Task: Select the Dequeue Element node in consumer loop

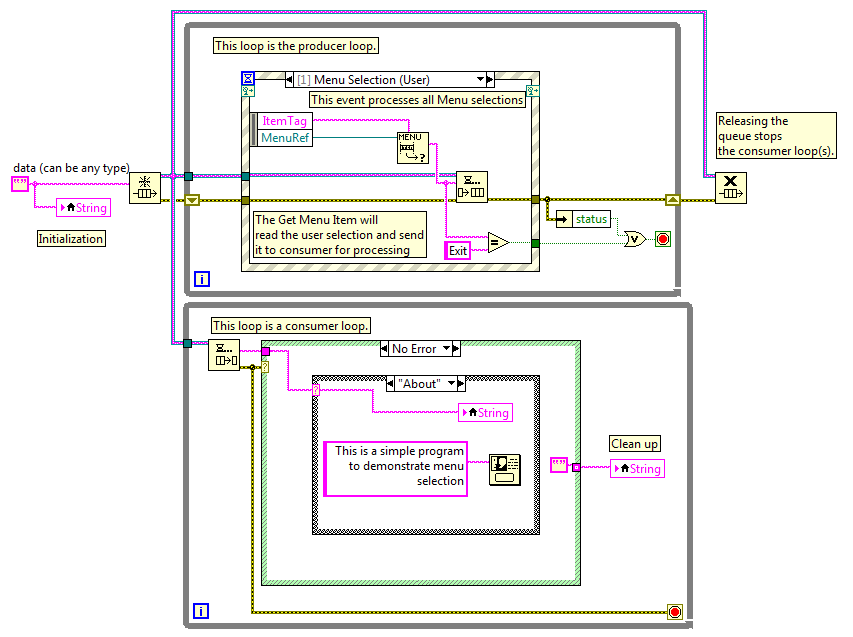Action: 224,355
